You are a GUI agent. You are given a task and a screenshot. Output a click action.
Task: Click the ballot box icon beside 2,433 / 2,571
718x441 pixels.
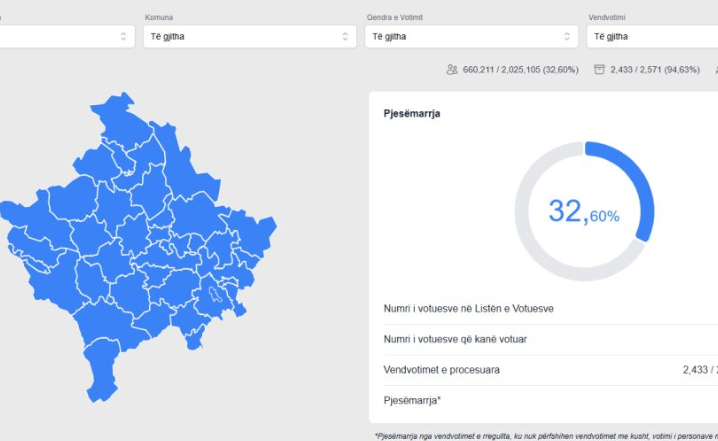pyautogui.click(x=599, y=70)
